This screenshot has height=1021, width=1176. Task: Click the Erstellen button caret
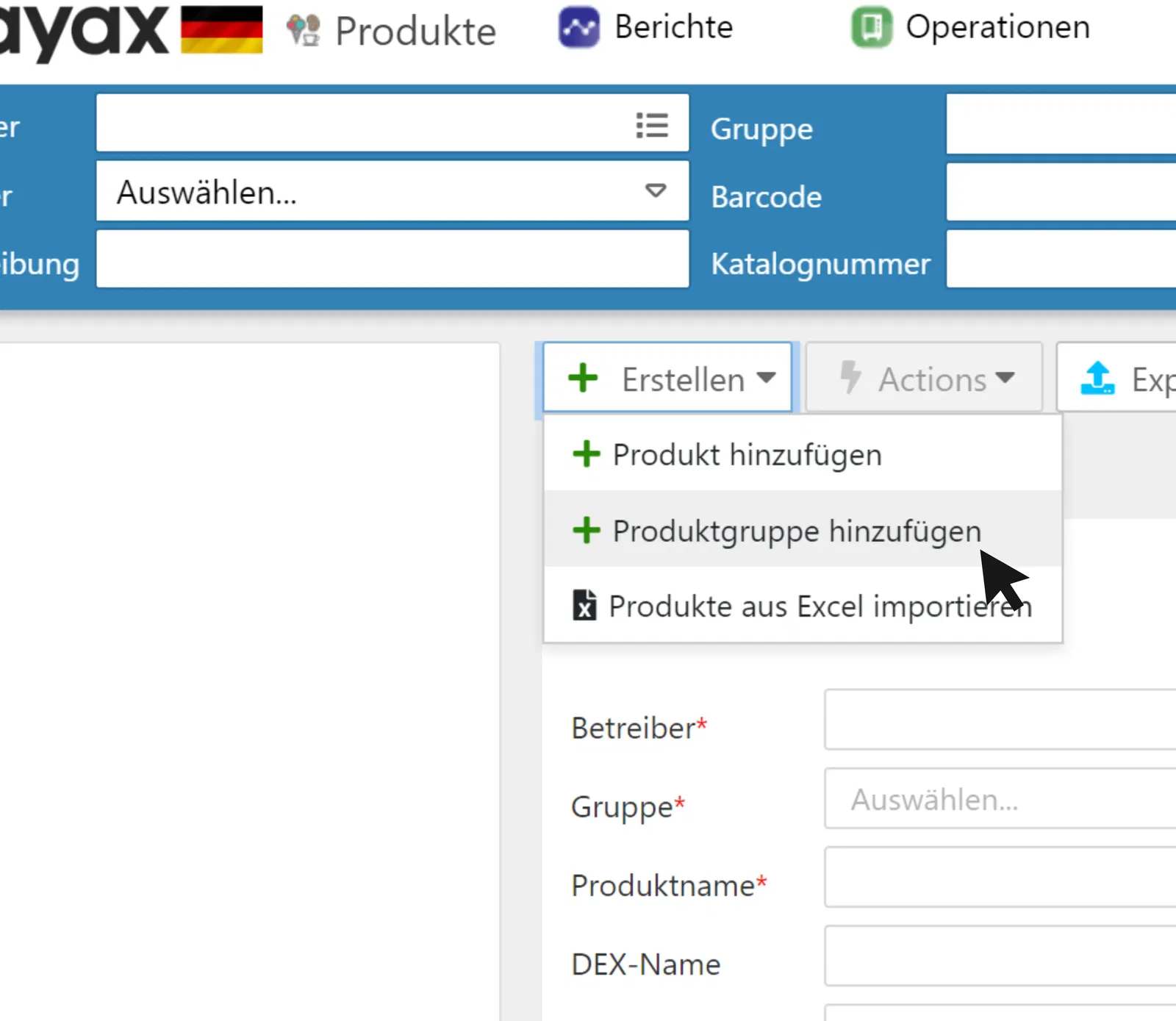point(767,378)
